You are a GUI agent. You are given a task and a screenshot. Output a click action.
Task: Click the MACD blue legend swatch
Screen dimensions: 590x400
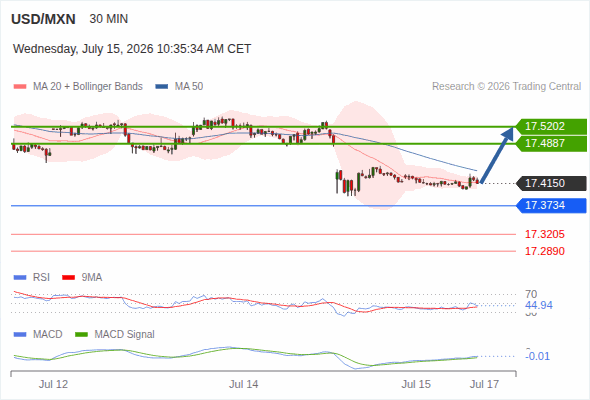[20, 335]
